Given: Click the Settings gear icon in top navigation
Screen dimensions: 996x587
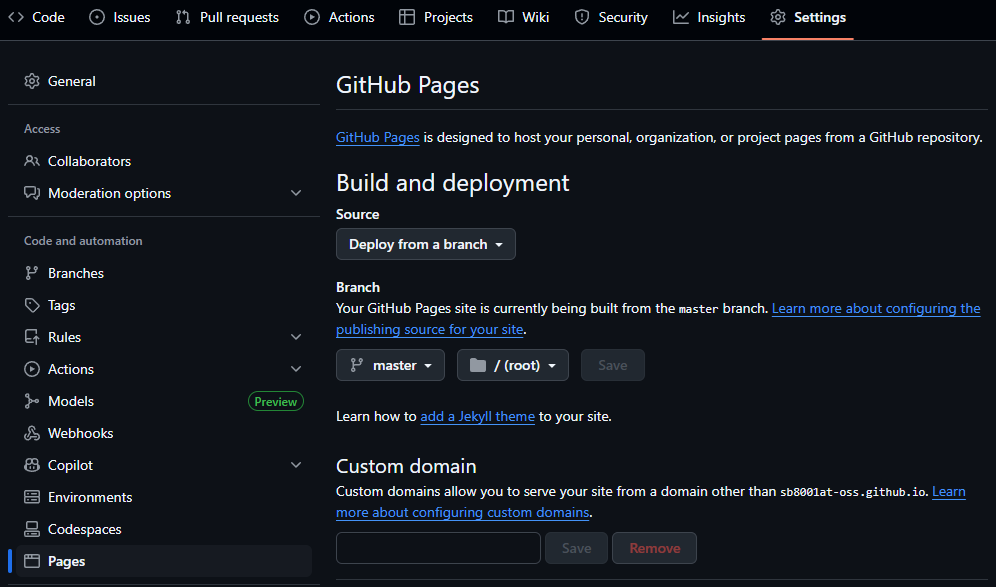Looking at the screenshot, I should 778,17.
